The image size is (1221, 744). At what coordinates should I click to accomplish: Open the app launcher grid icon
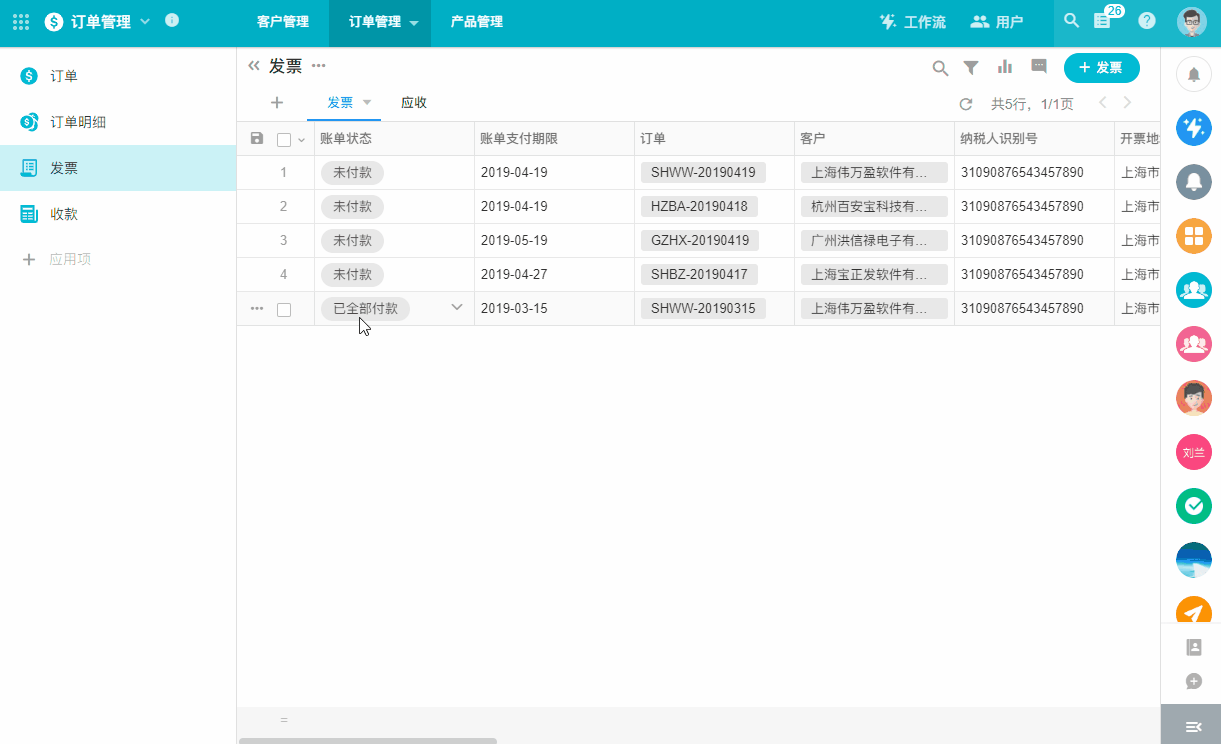21,21
